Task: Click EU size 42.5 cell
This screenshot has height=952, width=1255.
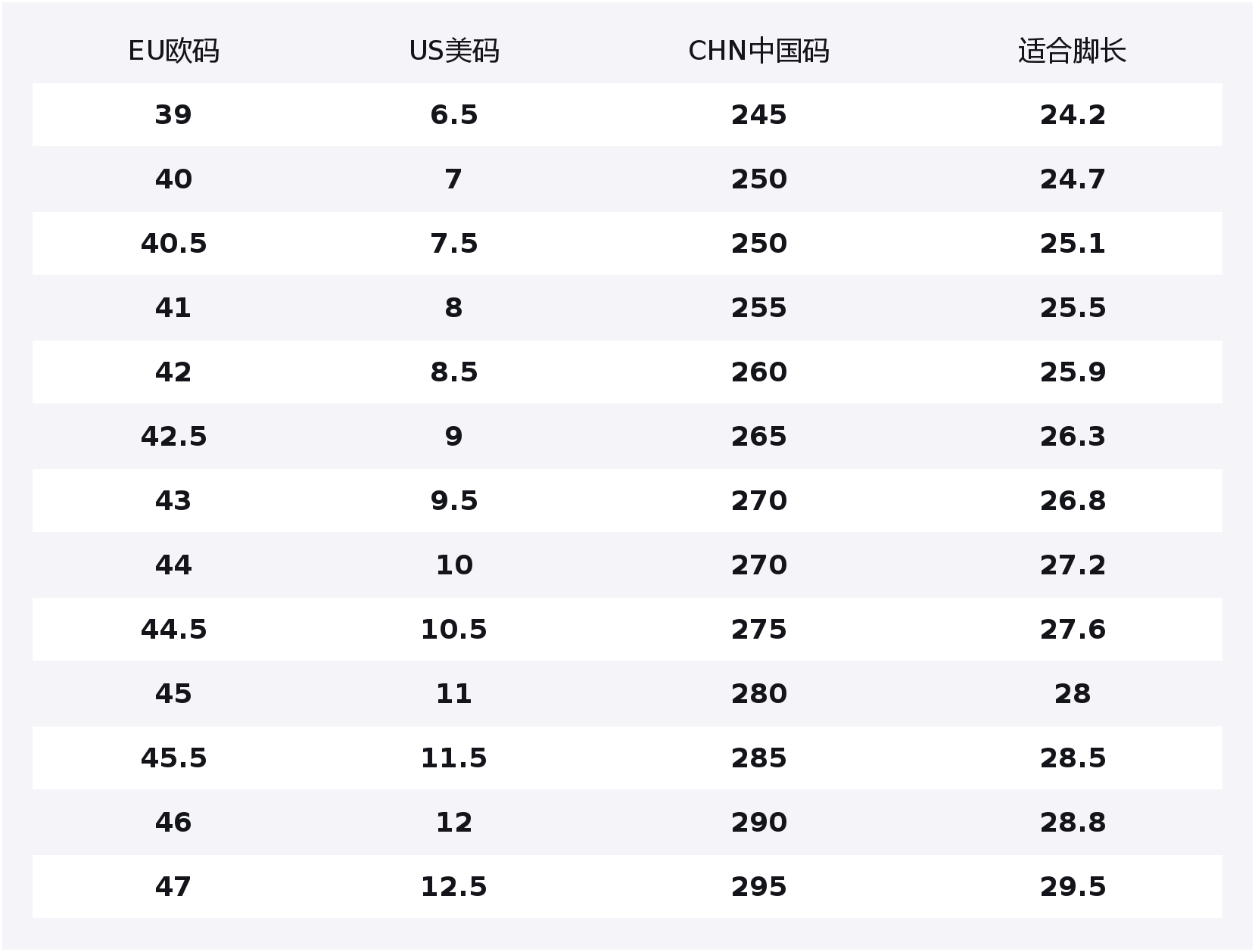Action: coord(173,437)
